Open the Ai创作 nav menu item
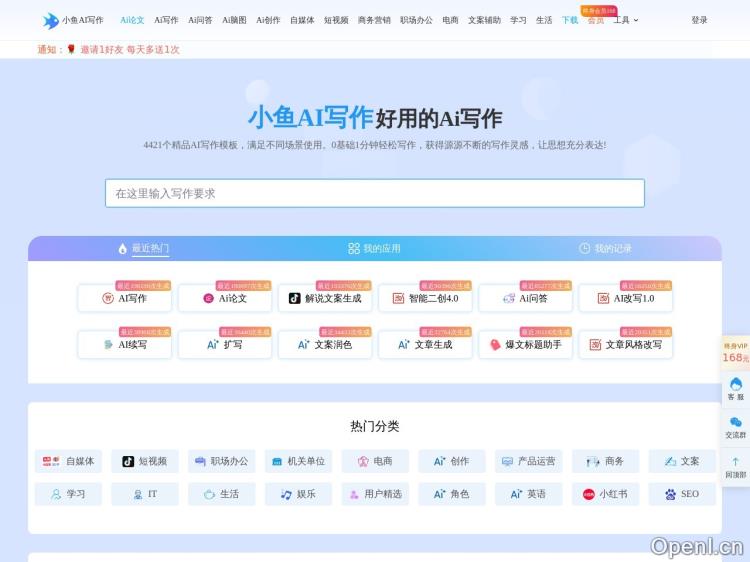This screenshot has width=750, height=562. [268, 20]
